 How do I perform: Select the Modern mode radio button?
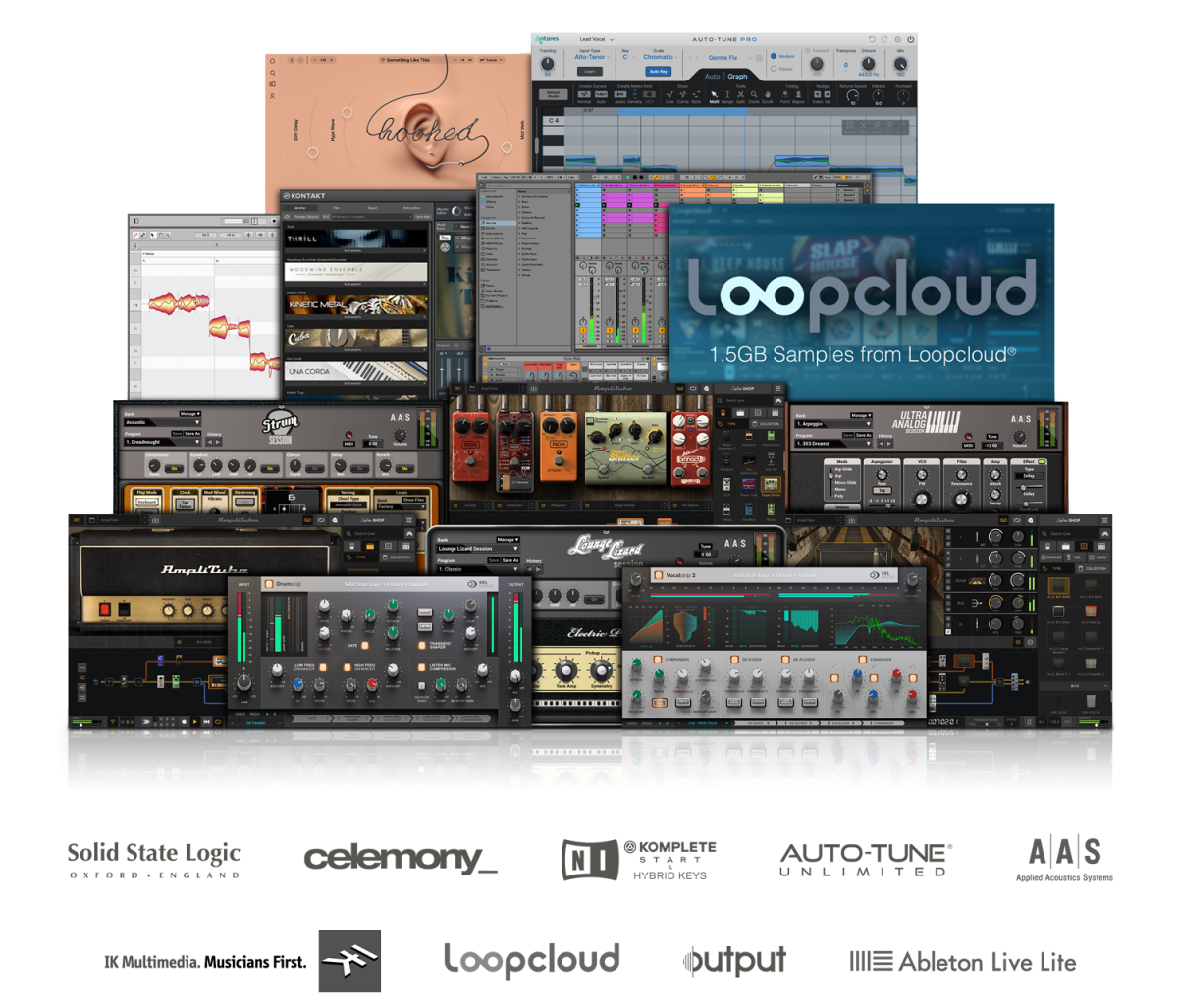coord(774,56)
